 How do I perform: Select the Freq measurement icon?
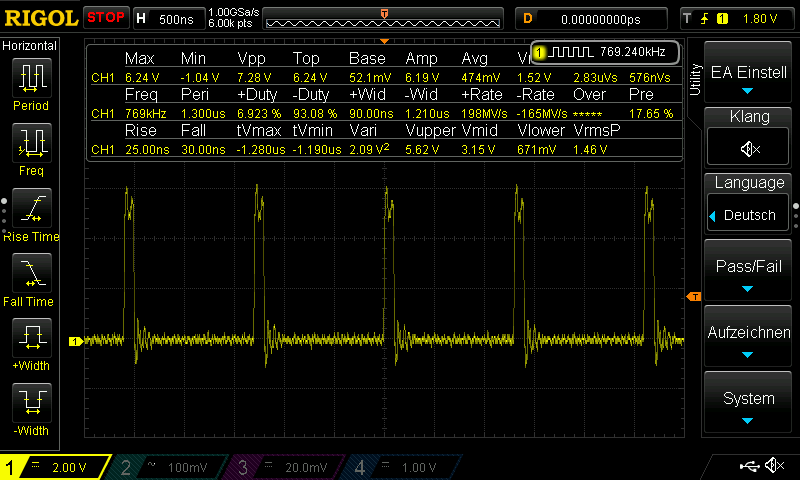click(32, 142)
